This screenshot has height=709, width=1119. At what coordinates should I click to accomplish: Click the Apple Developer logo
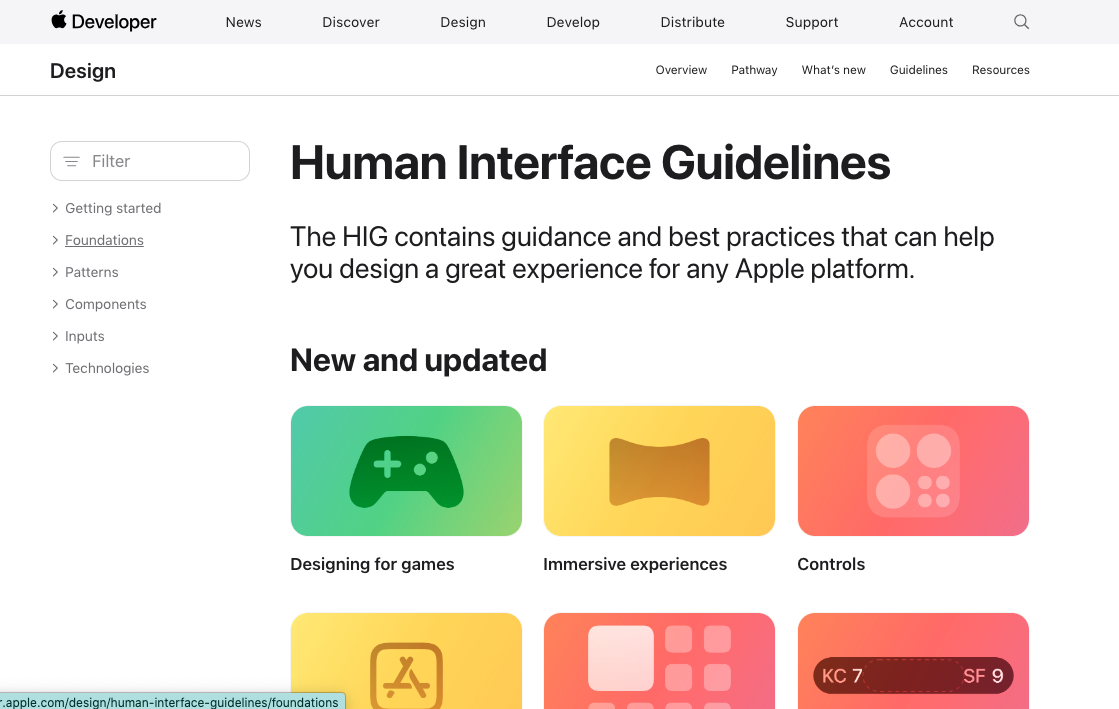pos(104,21)
